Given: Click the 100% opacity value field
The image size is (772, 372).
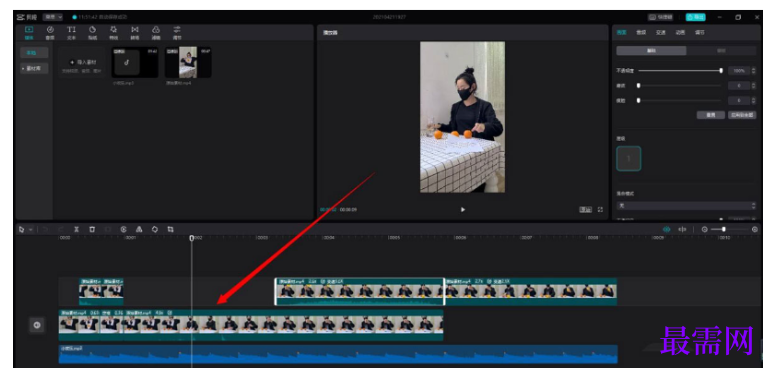Looking at the screenshot, I should [x=739, y=71].
